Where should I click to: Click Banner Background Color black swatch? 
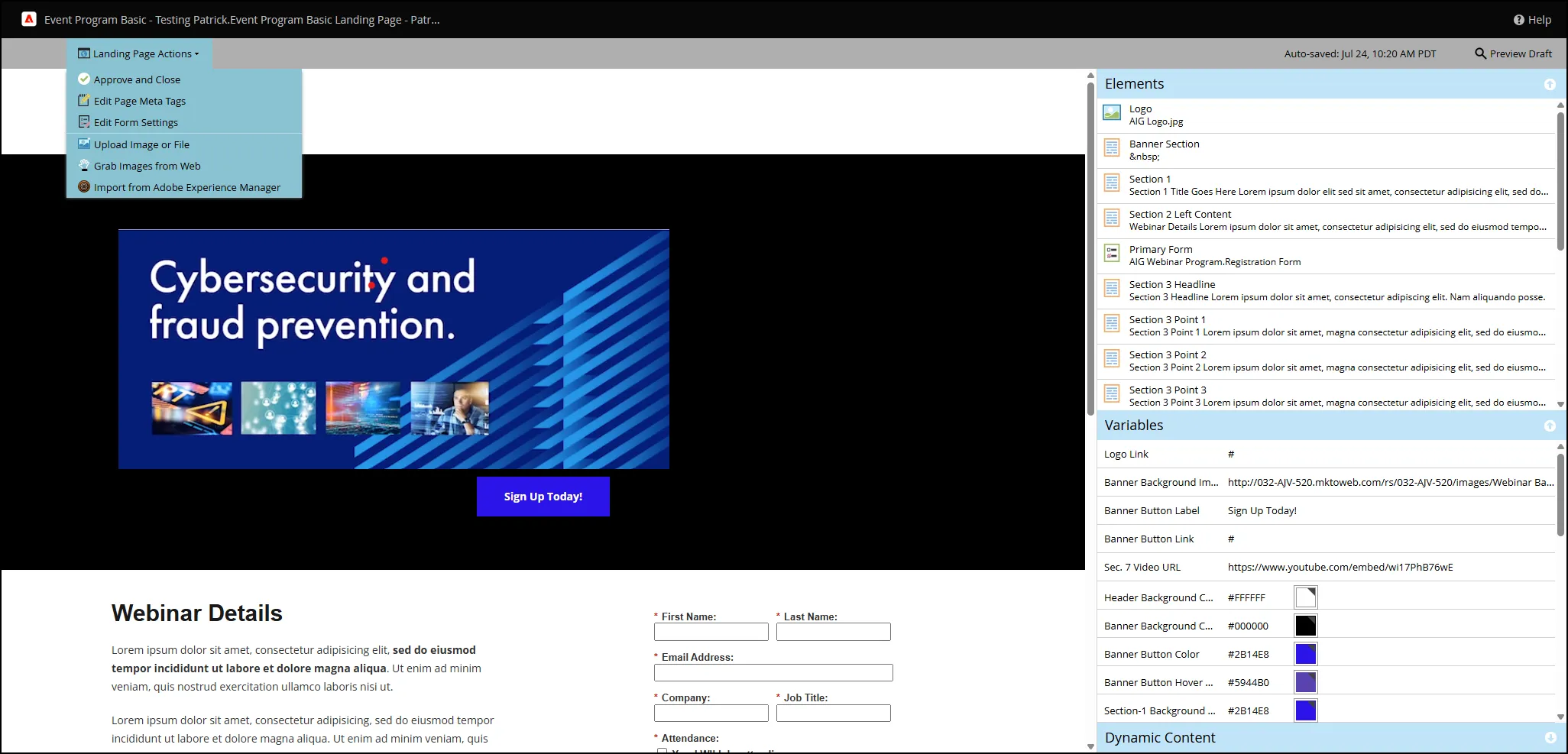(1305, 626)
